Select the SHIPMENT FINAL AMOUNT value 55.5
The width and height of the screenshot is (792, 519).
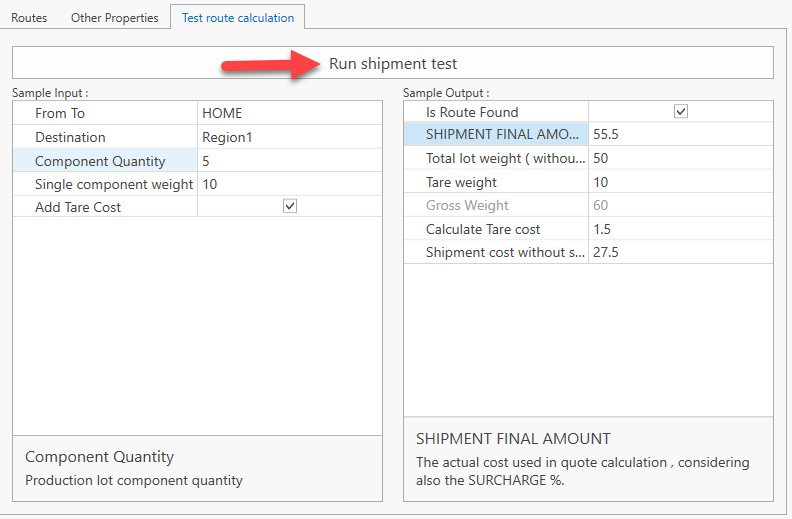680,134
